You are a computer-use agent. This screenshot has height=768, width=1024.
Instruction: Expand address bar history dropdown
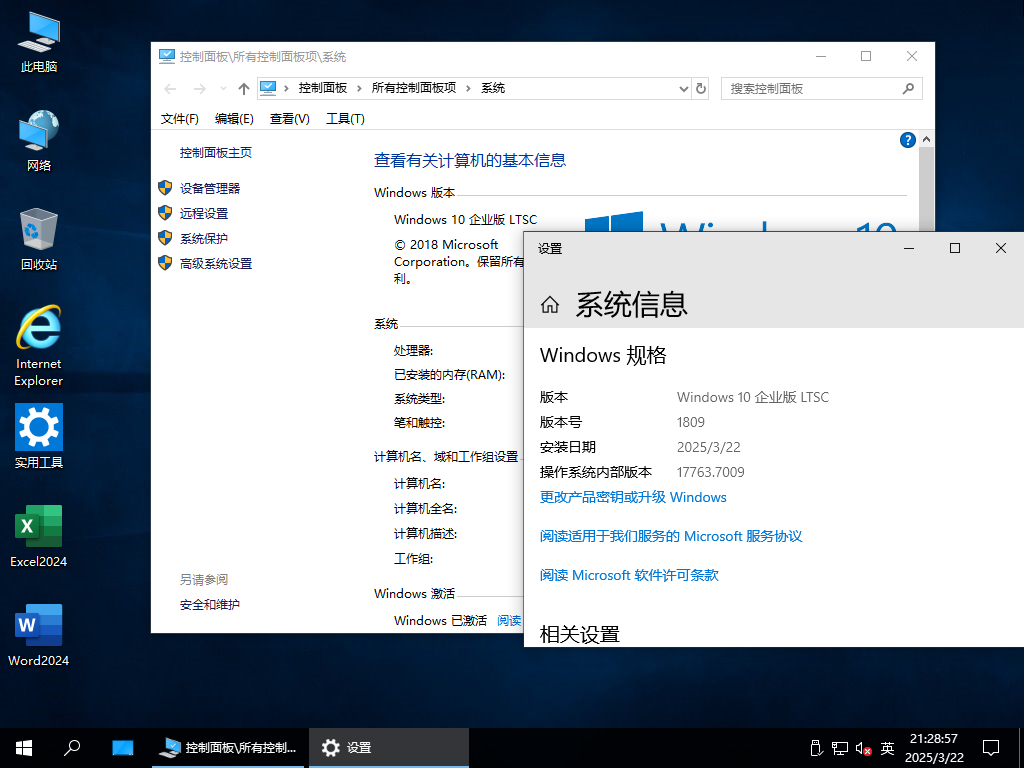coord(683,89)
